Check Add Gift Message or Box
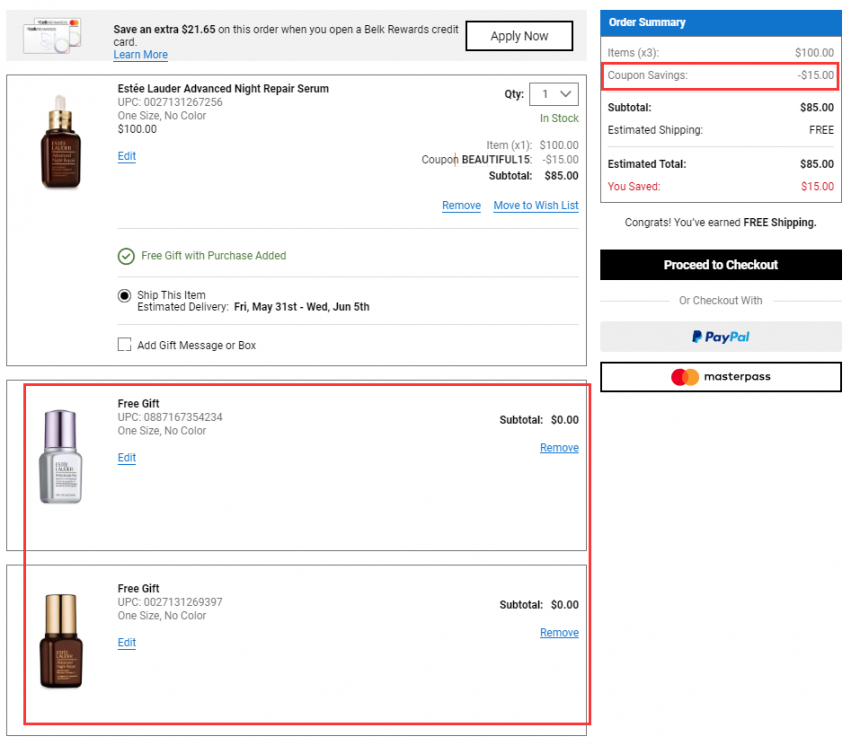This screenshot has width=860, height=754. (125, 344)
